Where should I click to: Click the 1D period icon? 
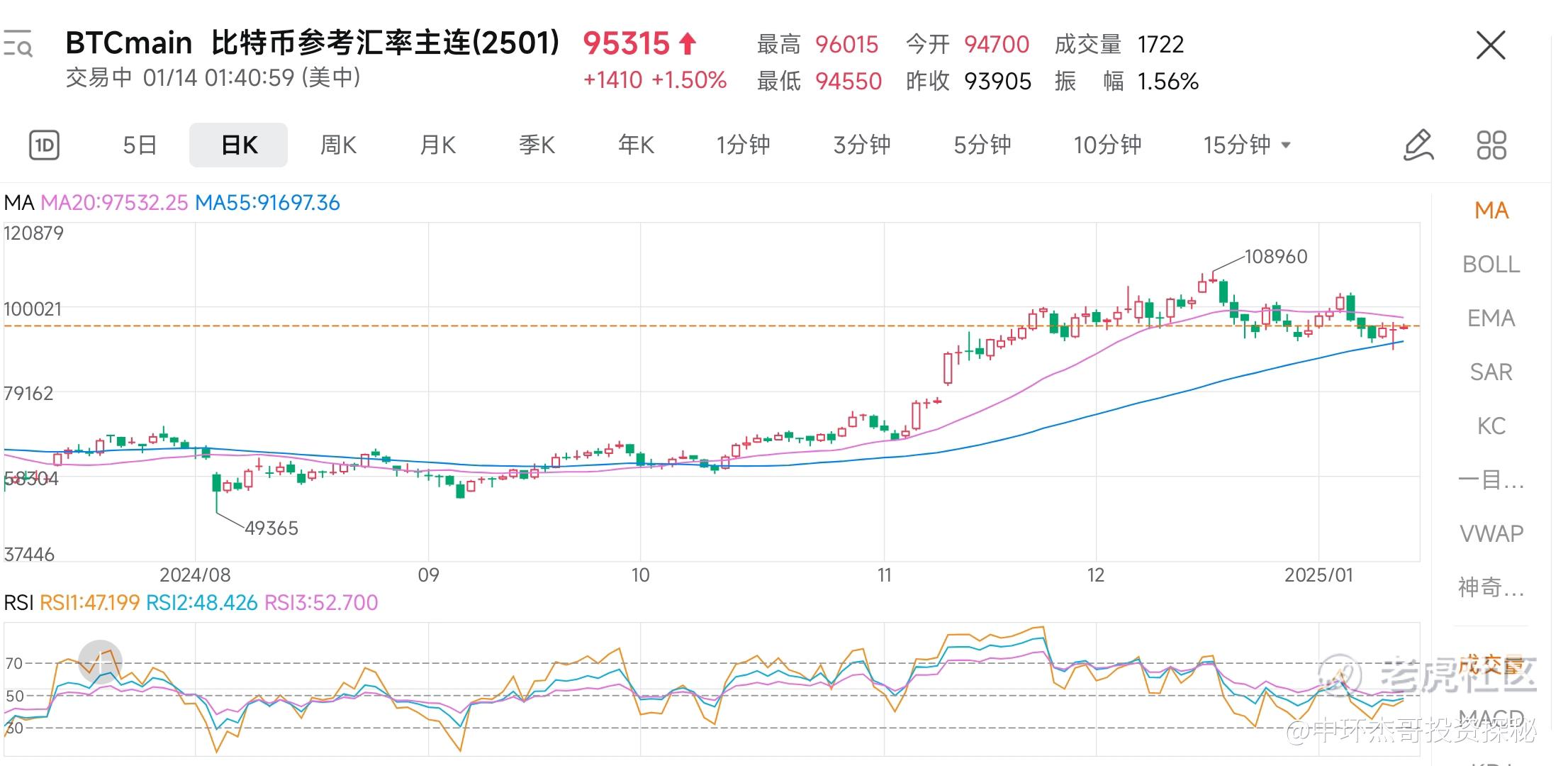click(x=44, y=145)
